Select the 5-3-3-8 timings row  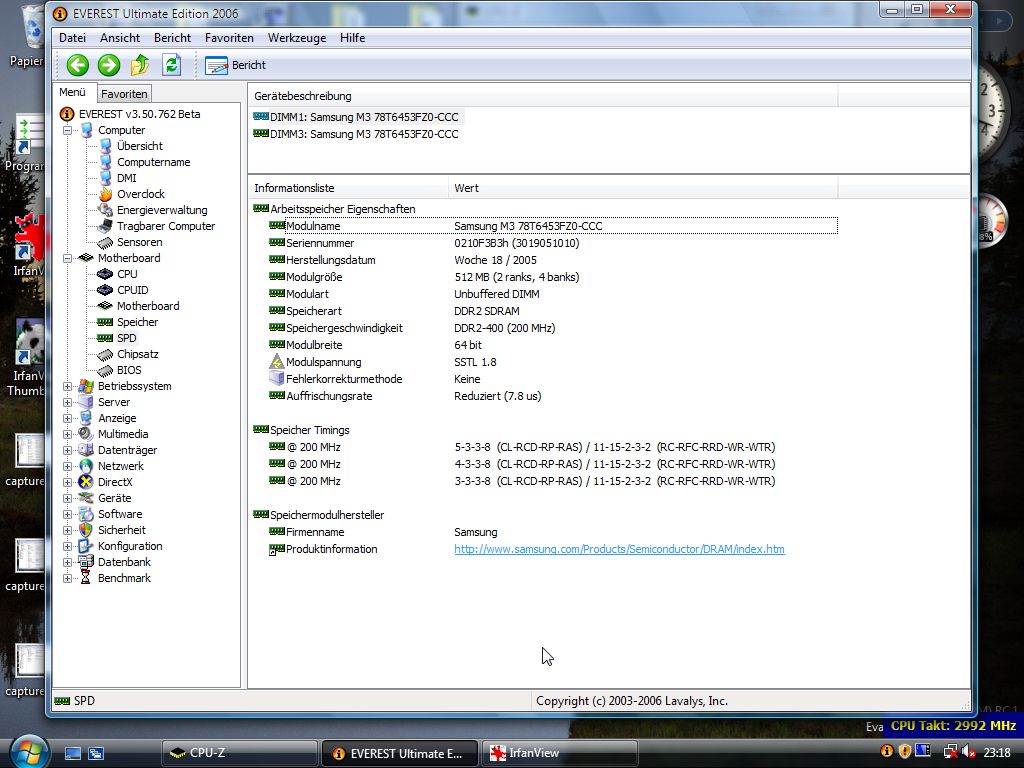pyautogui.click(x=552, y=447)
